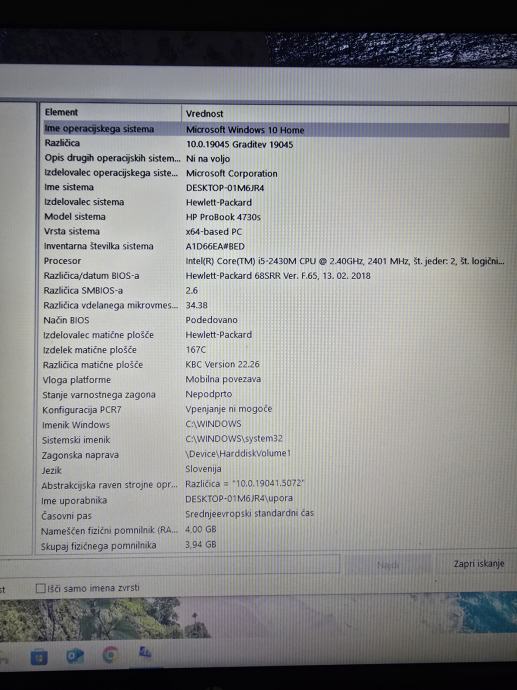Click inside the search text field
Screen dimensions: 517x690
click(169, 565)
